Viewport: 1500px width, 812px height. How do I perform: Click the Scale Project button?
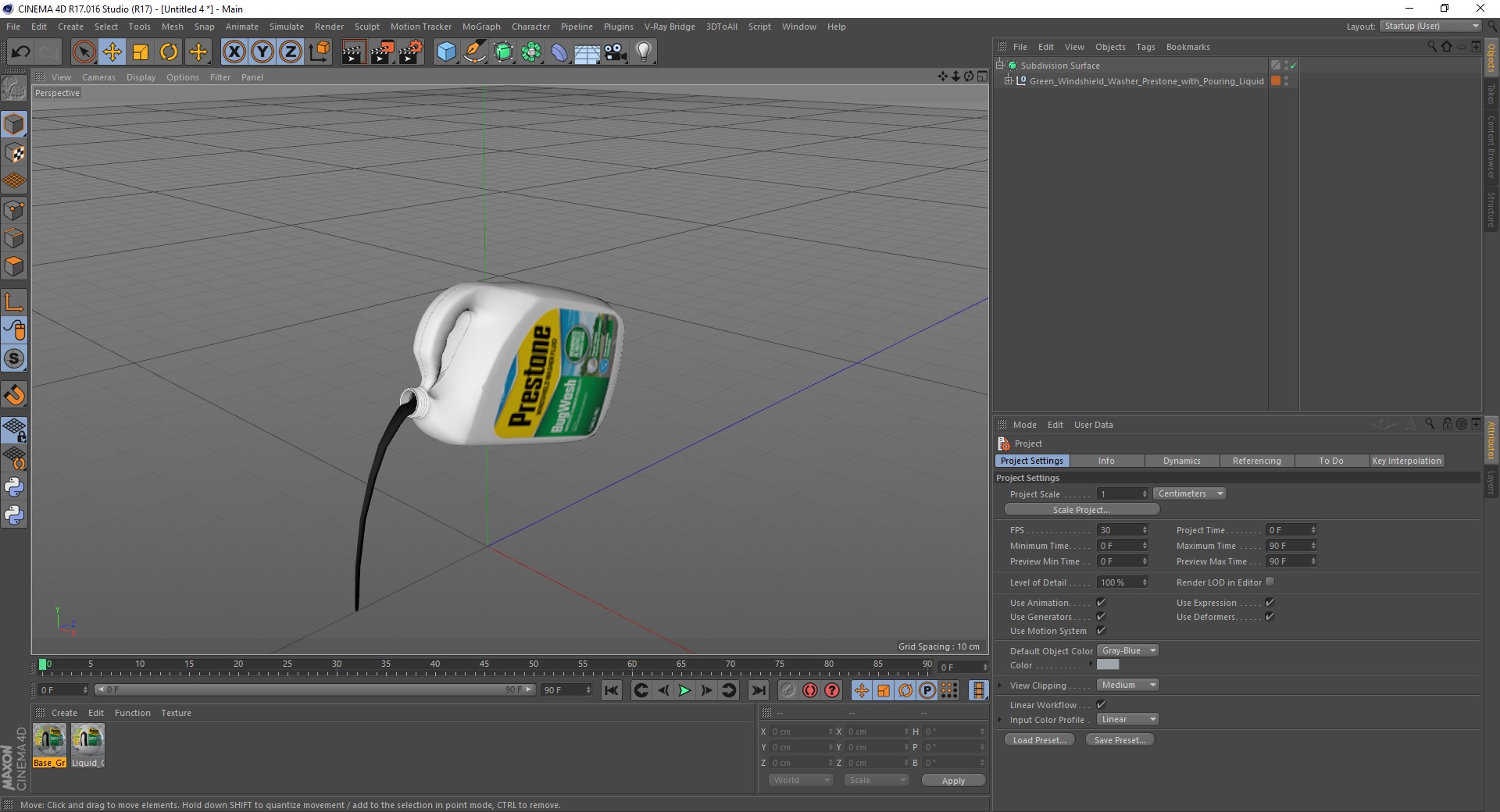[x=1081, y=510]
